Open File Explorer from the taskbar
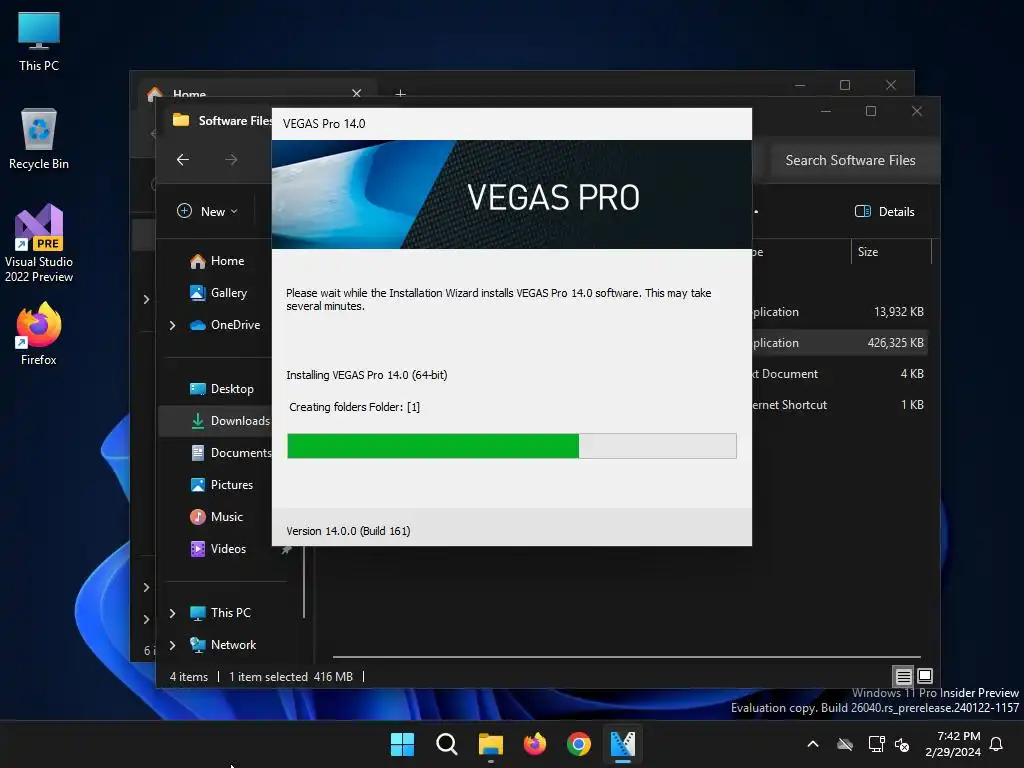Screen dimensions: 1024x768 490,744
